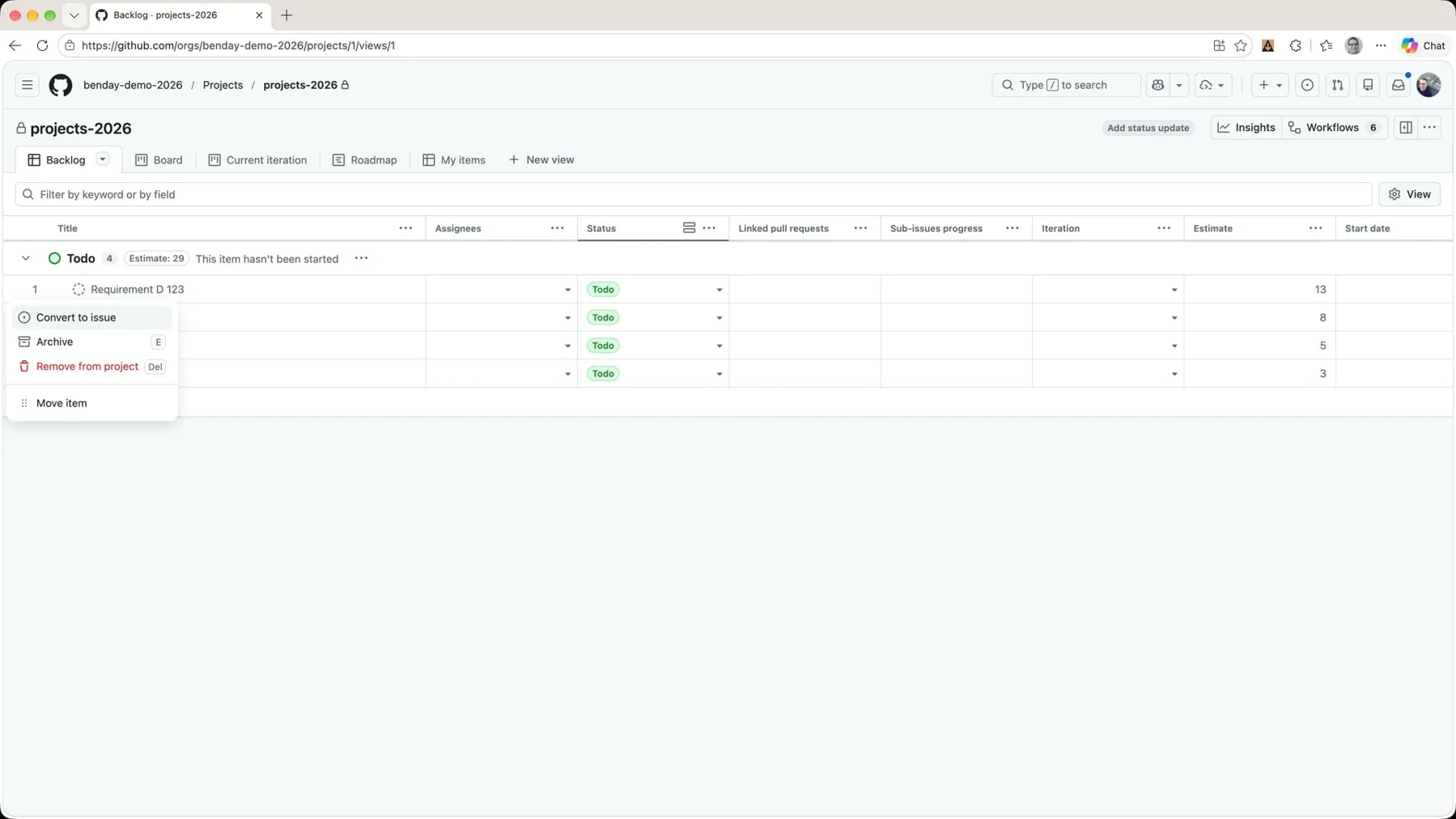
Task: Open Status dropdown in estimate 3 row
Action: [719, 374]
